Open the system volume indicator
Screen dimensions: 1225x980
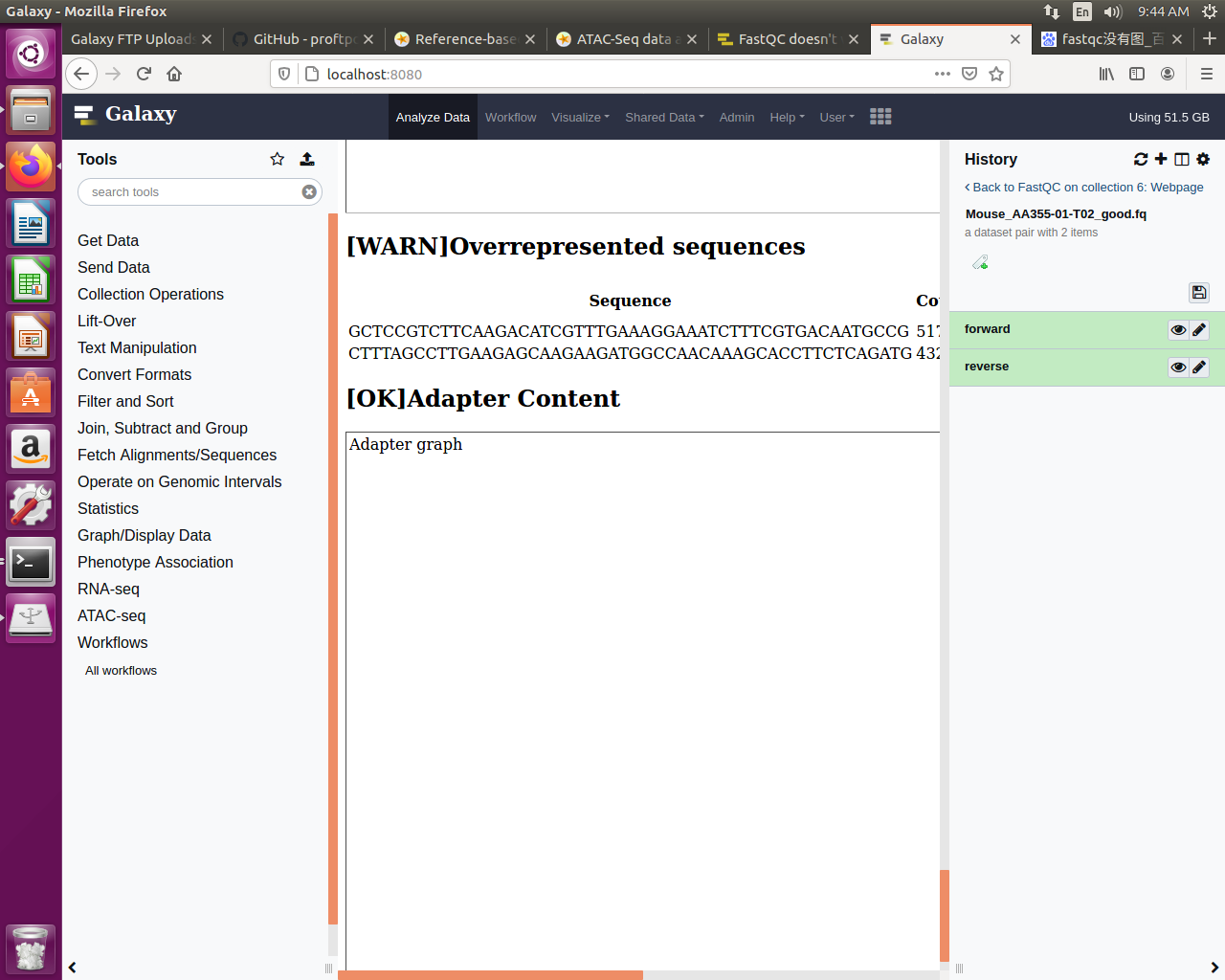(x=1112, y=11)
